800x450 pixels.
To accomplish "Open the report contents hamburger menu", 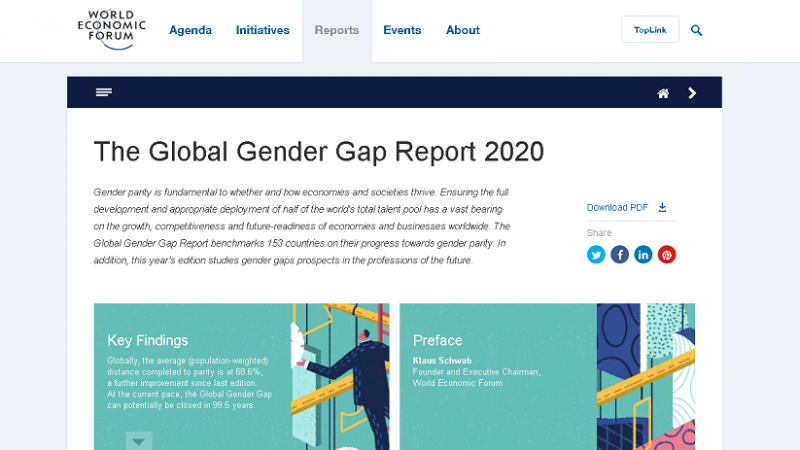I will pyautogui.click(x=104, y=92).
